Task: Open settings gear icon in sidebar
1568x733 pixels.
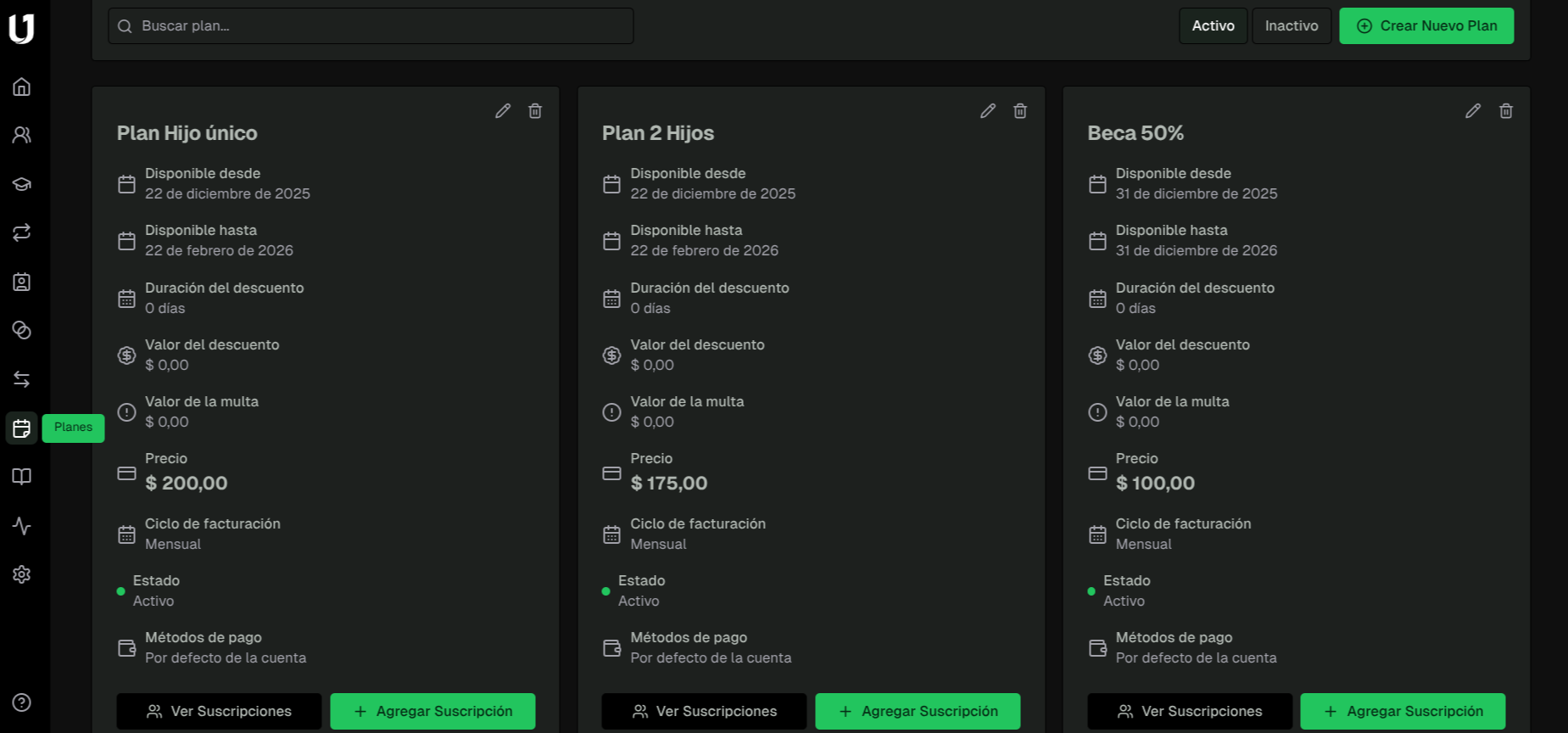Action: 22,574
